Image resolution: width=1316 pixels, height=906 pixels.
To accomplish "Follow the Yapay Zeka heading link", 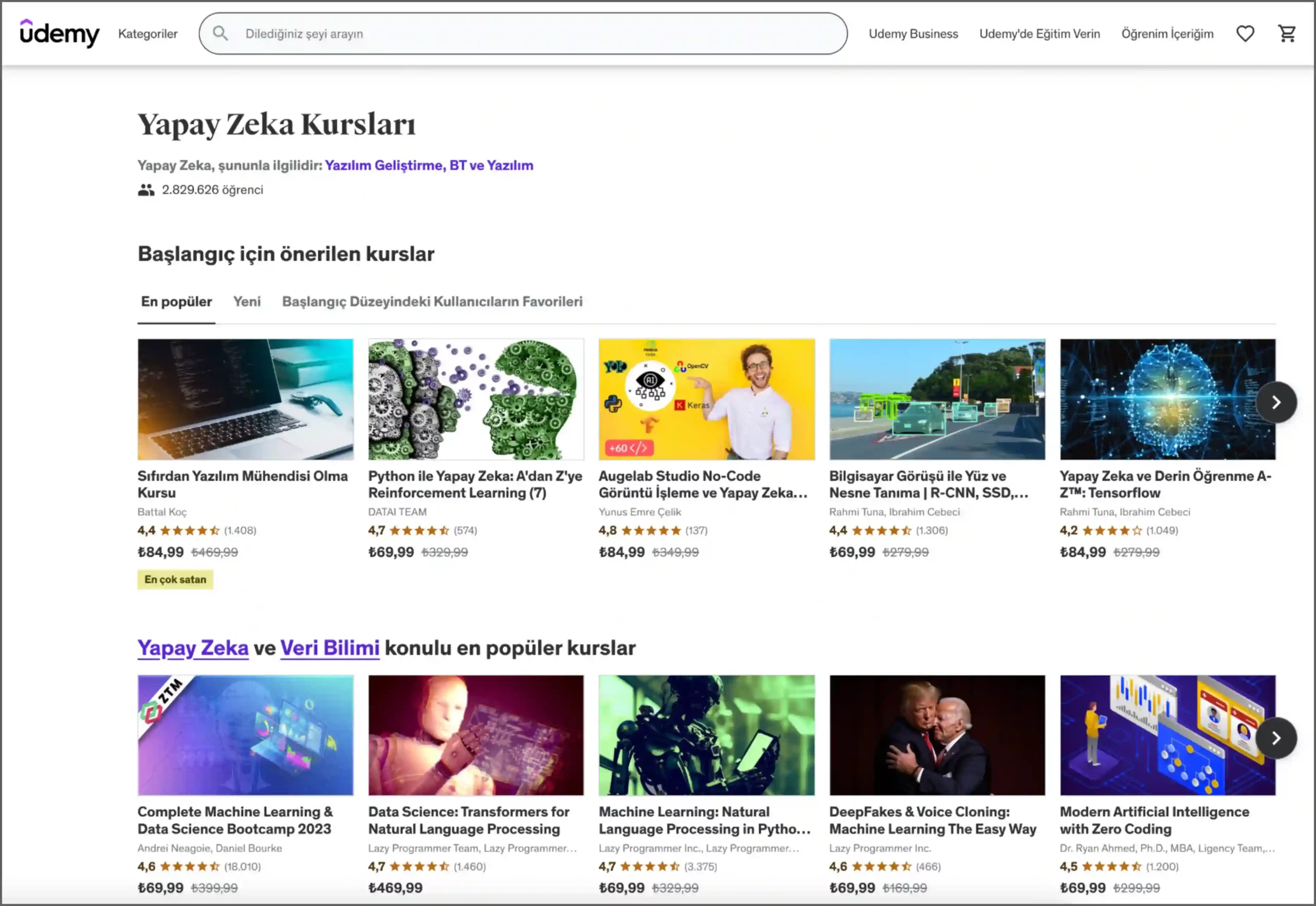I will pyautogui.click(x=193, y=648).
